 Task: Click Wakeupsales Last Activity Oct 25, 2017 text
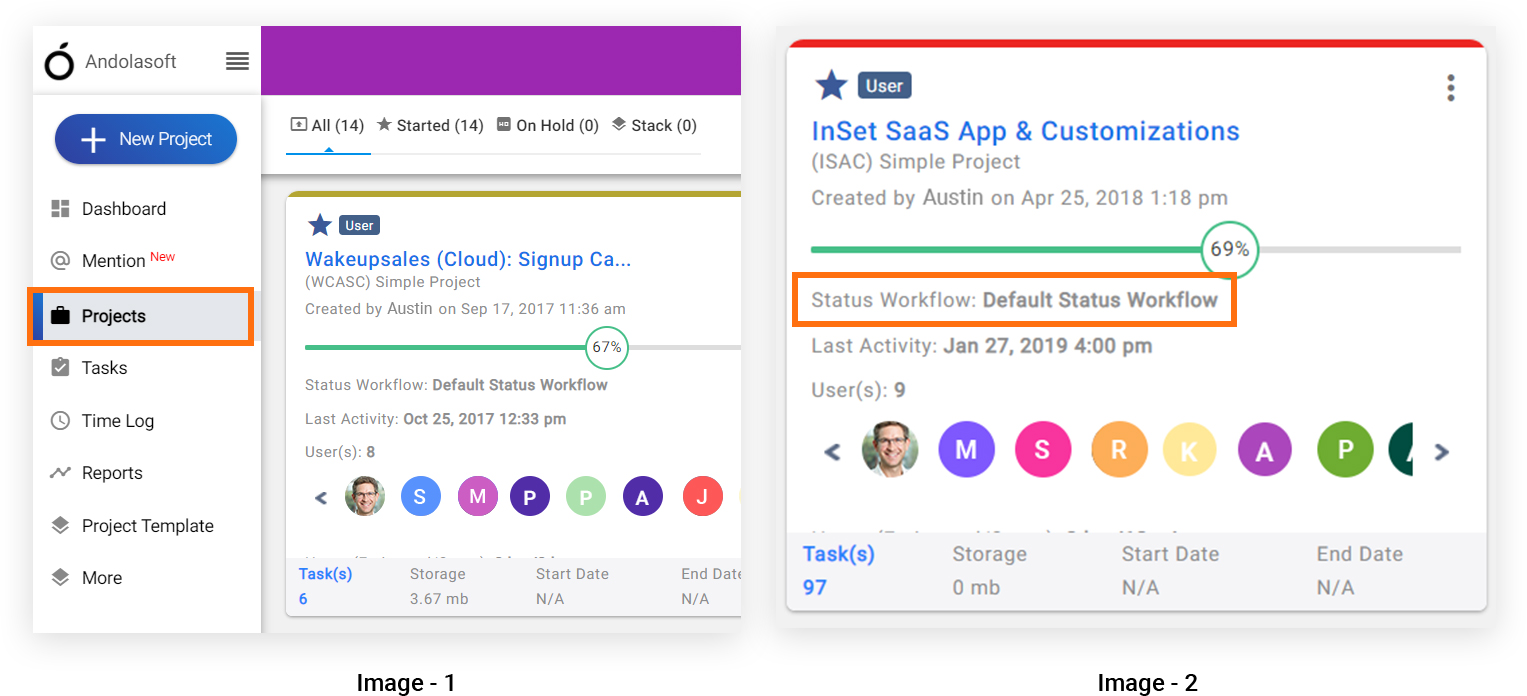[435, 419]
